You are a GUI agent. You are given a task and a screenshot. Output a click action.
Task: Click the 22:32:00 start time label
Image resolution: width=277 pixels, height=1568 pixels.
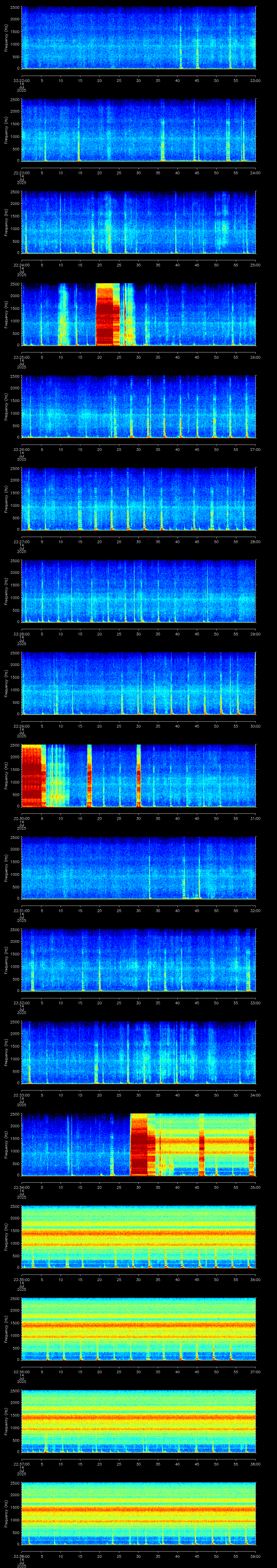[x=21, y=1003]
